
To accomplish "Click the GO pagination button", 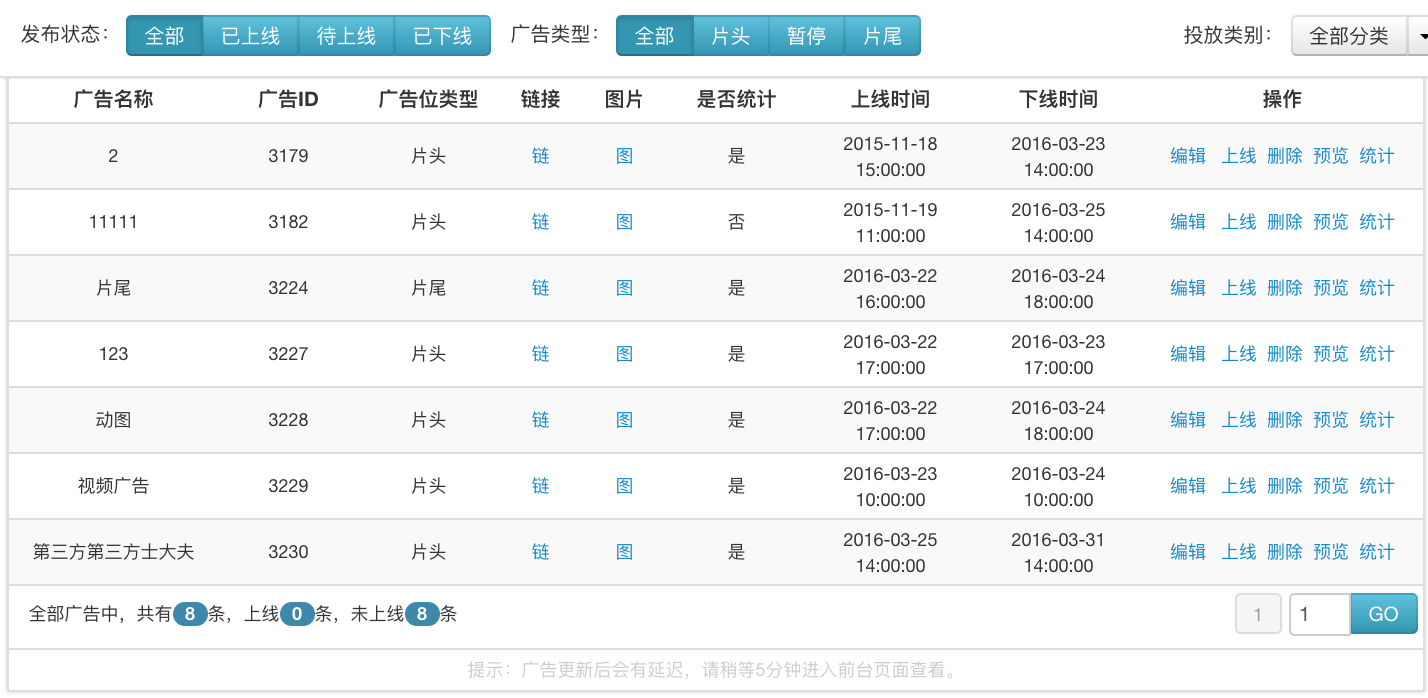I will click(x=1383, y=614).
